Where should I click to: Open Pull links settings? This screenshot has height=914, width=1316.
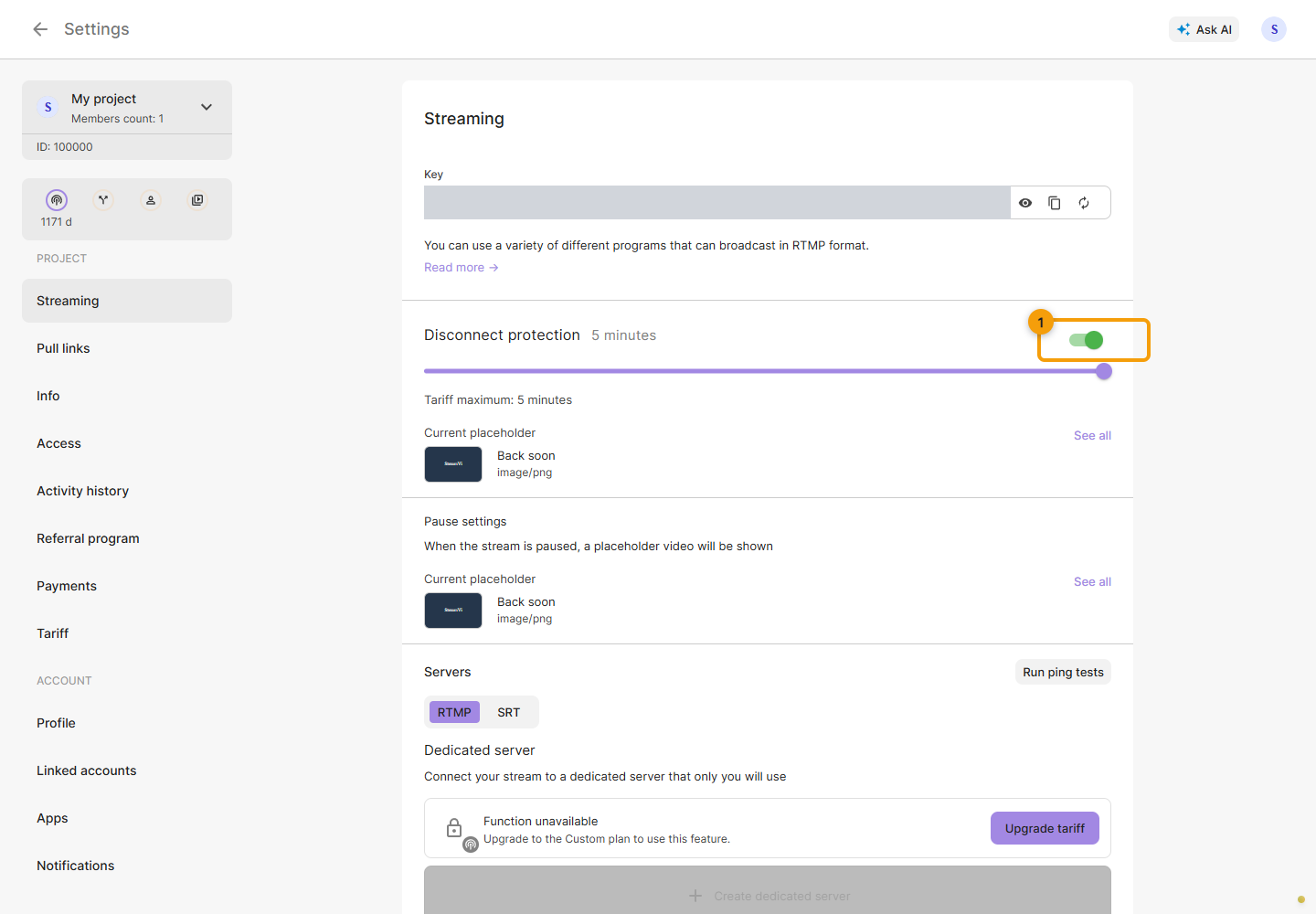tap(127, 348)
